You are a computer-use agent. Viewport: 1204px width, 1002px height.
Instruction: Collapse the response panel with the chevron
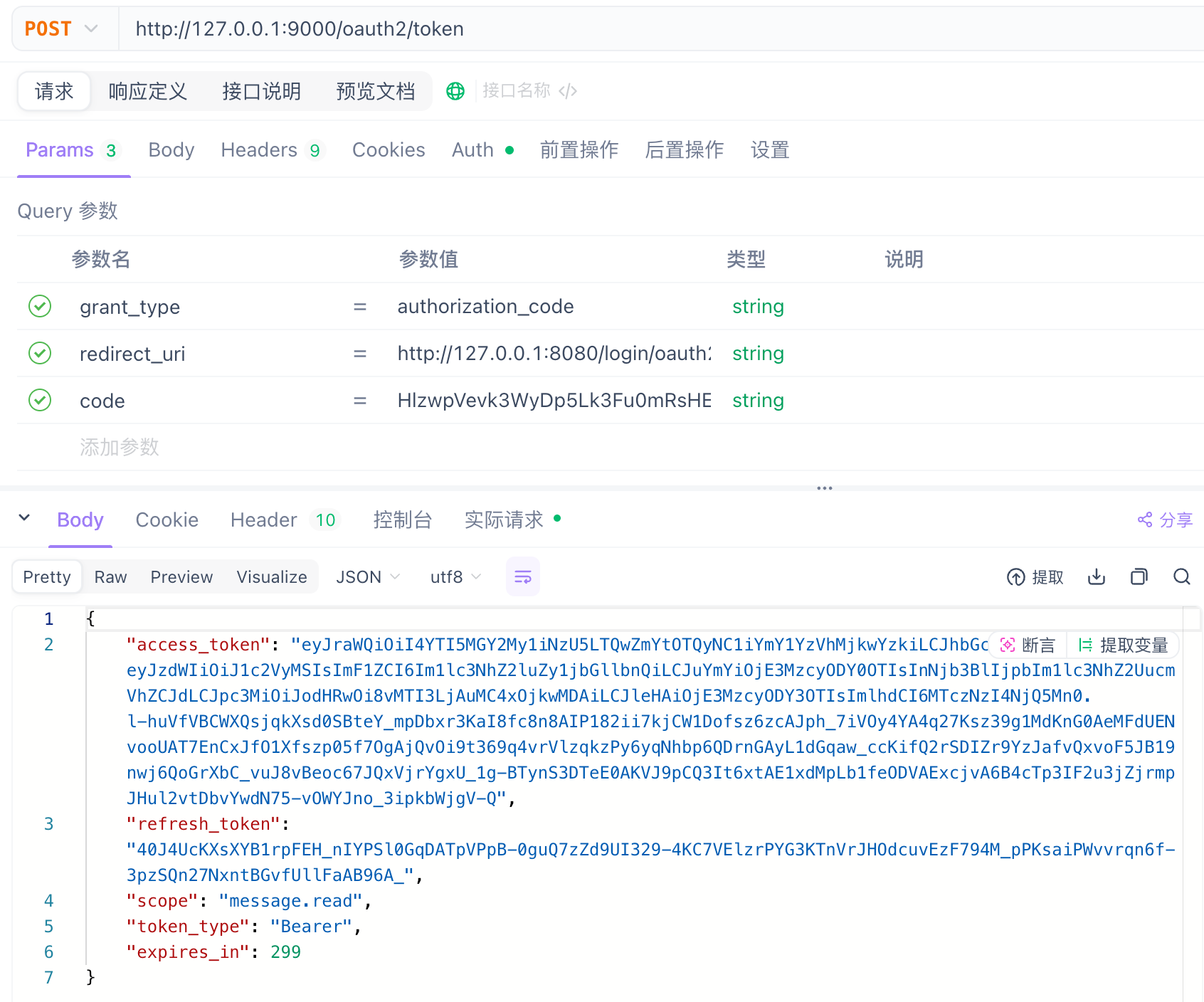[23, 520]
